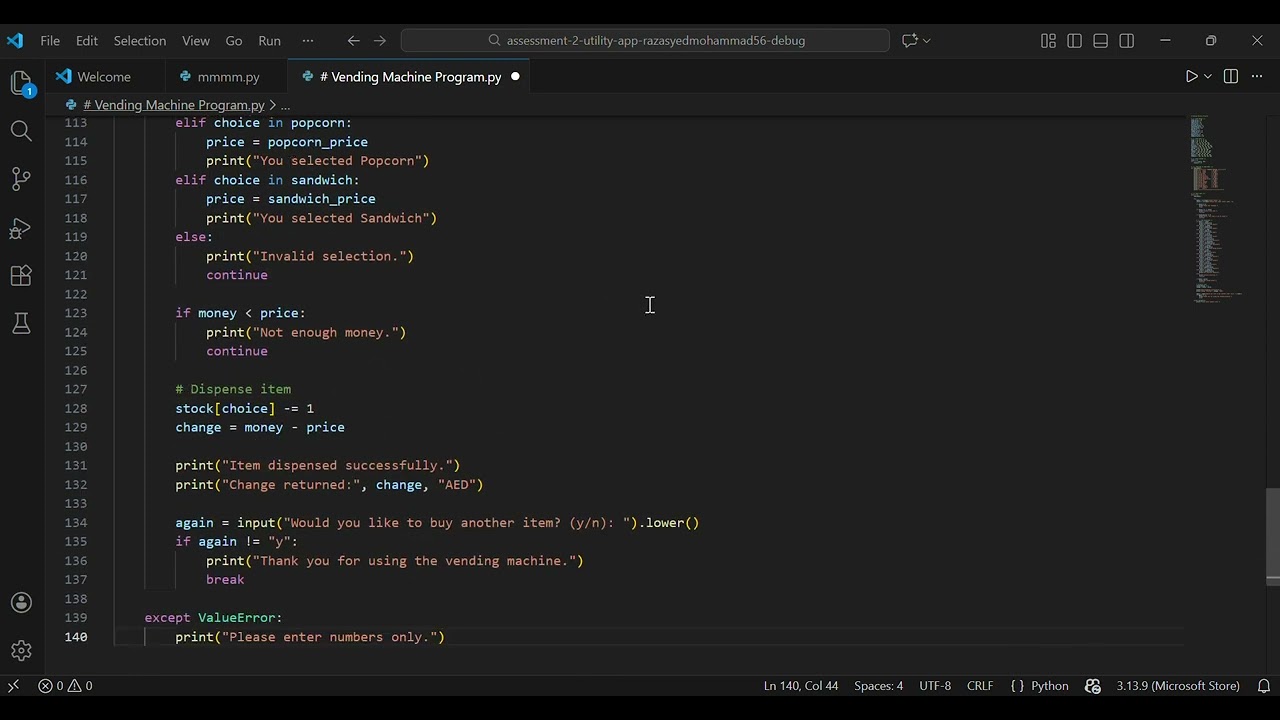Open errors and warnings count in status bar

click(x=66, y=686)
